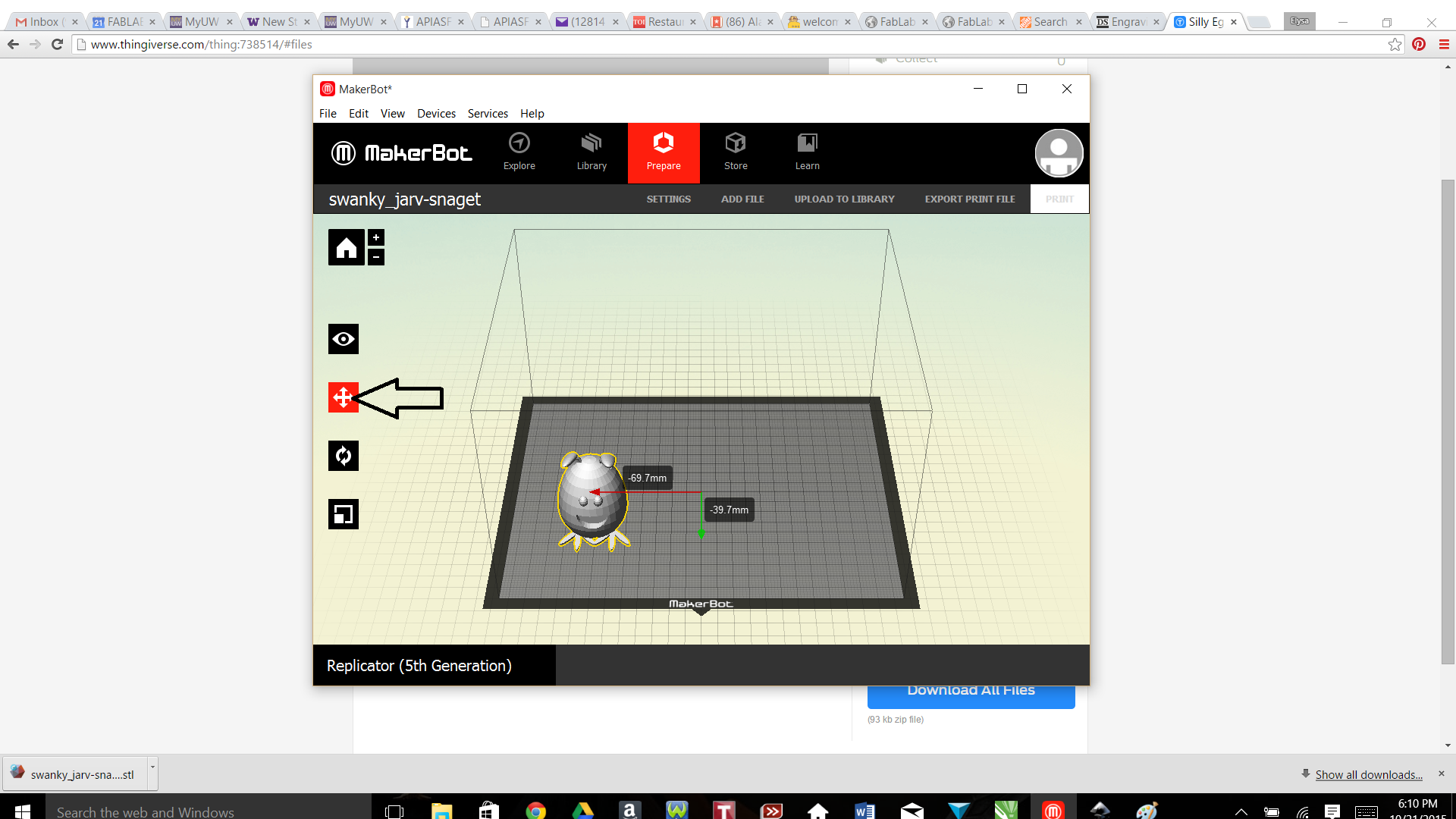Select the Turn/rotate tool

(344, 456)
